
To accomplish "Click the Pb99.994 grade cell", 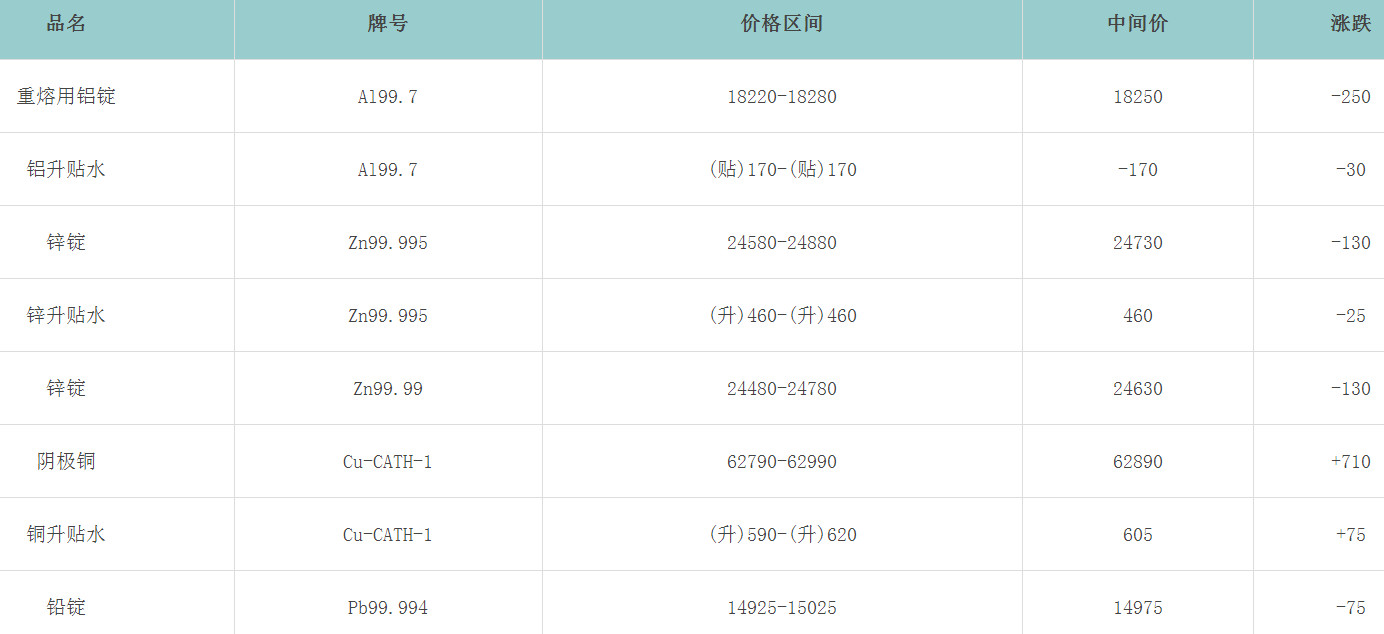I will click(x=388, y=608).
